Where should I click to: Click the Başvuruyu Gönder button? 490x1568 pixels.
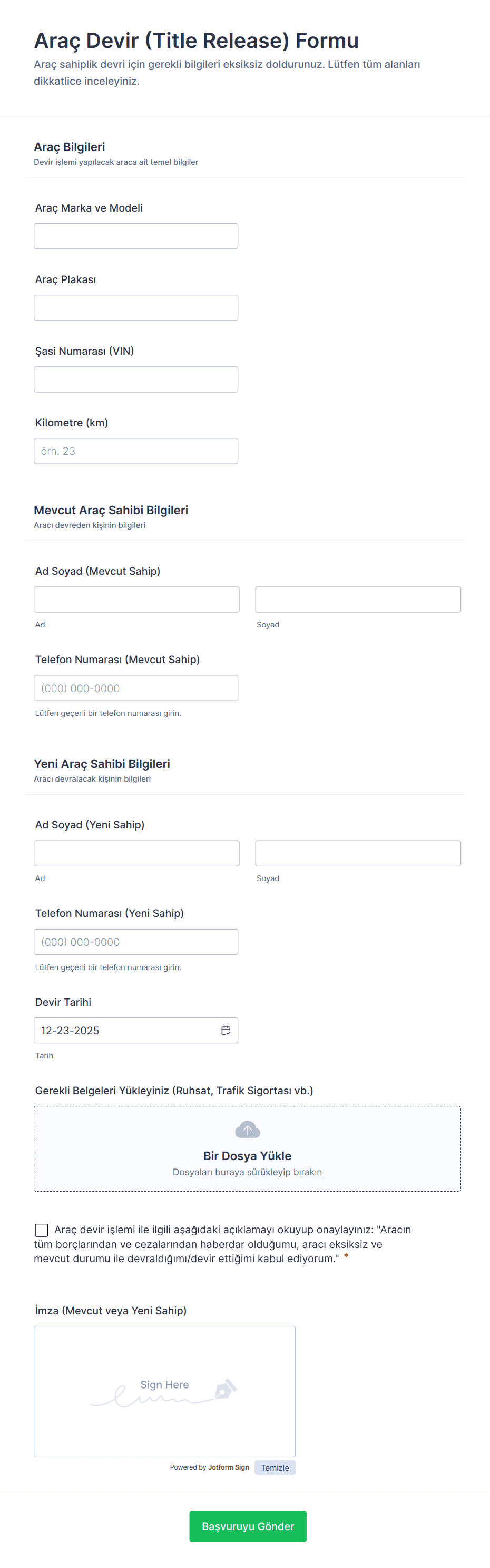pyautogui.click(x=248, y=1526)
